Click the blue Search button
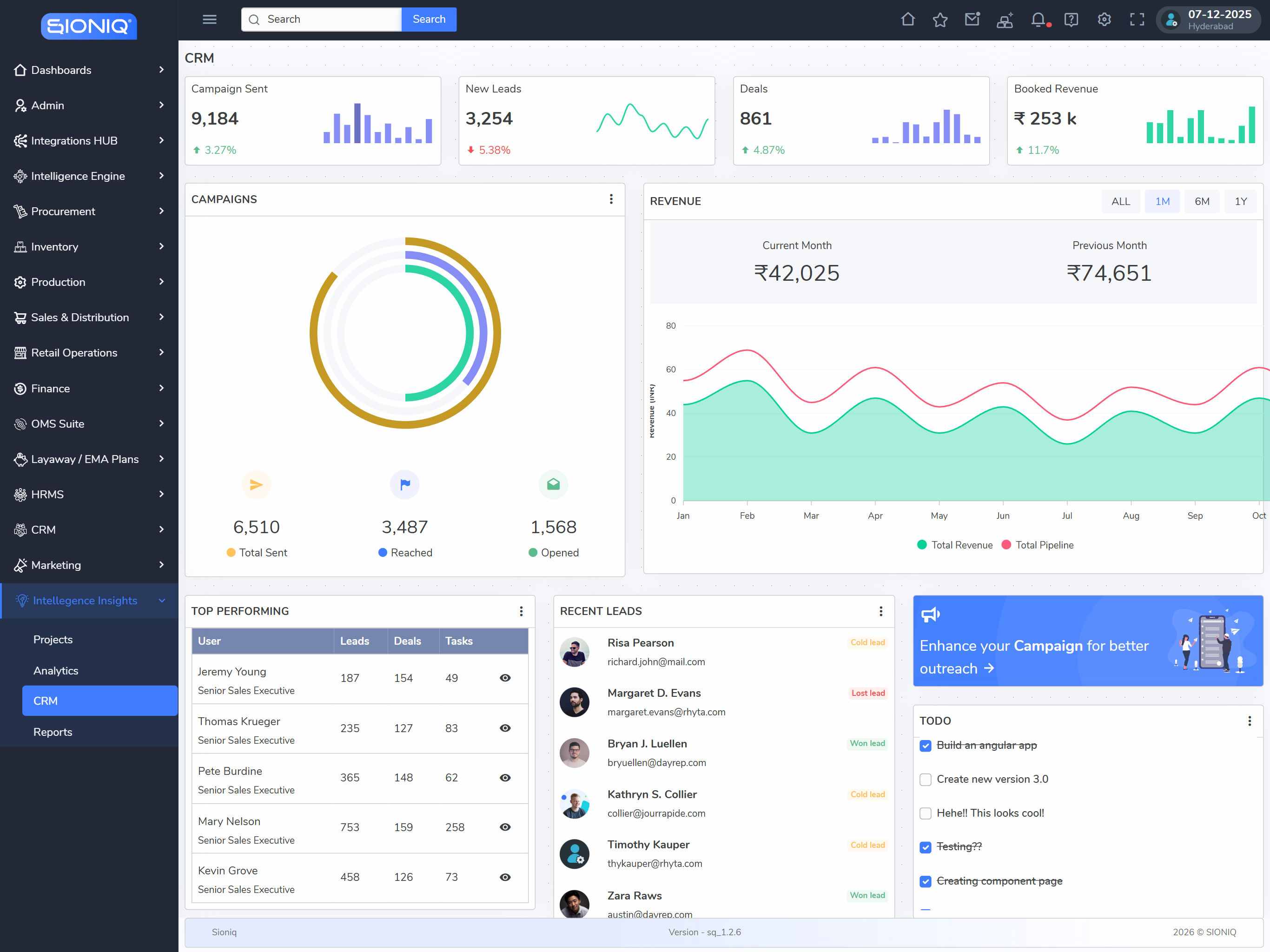 tap(428, 20)
